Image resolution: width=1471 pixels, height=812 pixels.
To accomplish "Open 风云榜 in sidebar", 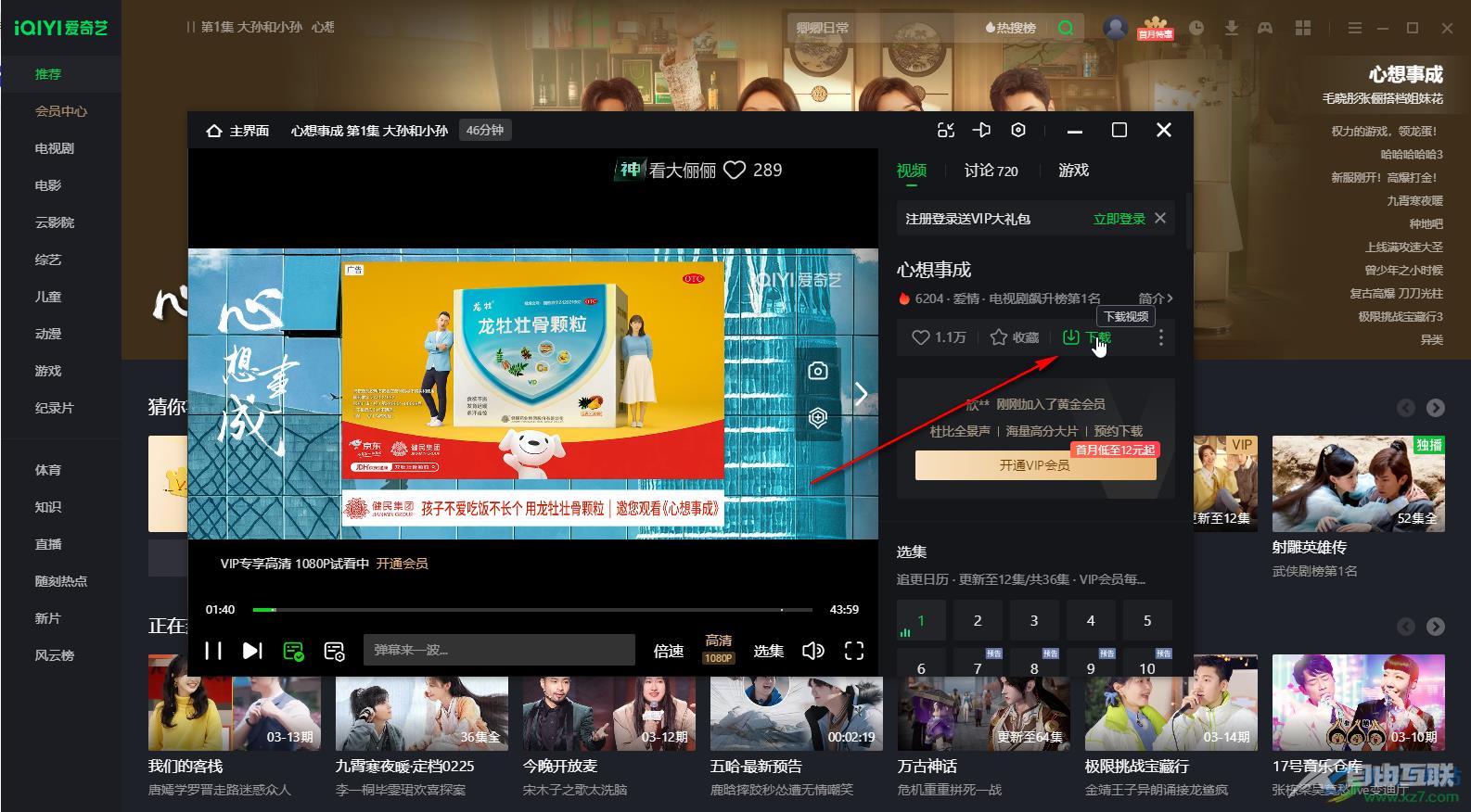I will pos(55,655).
